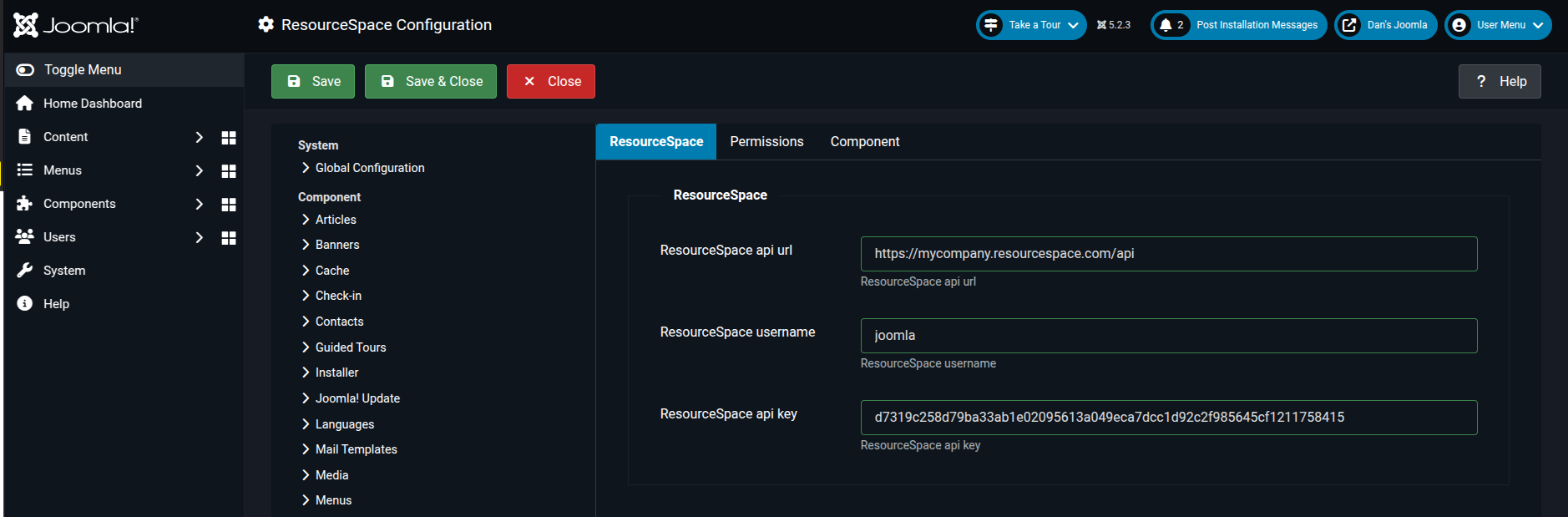
Task: Open the Take a Tour dropdown
Action: pyautogui.click(x=1032, y=25)
